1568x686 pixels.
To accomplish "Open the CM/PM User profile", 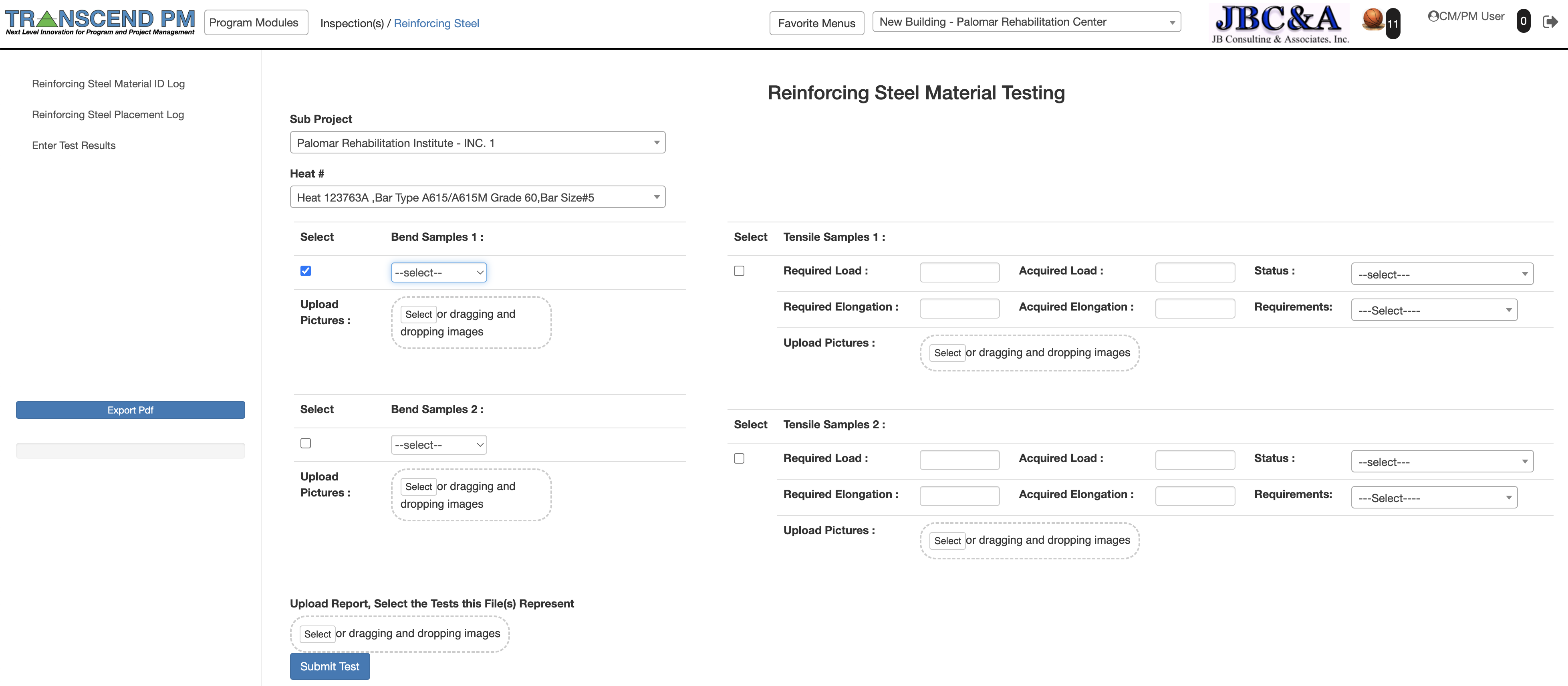I will [1466, 16].
